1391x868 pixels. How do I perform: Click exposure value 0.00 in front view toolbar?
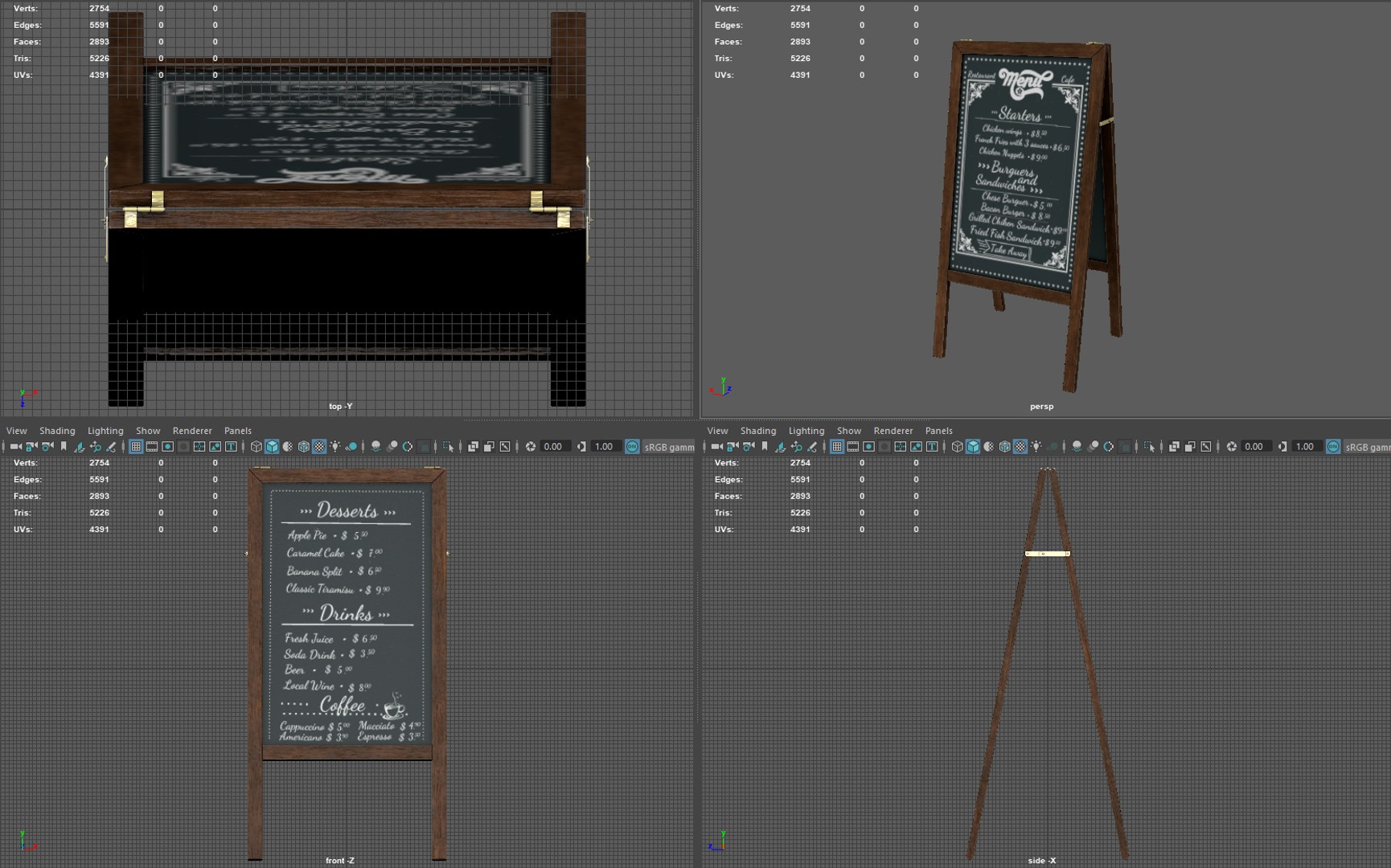[553, 447]
